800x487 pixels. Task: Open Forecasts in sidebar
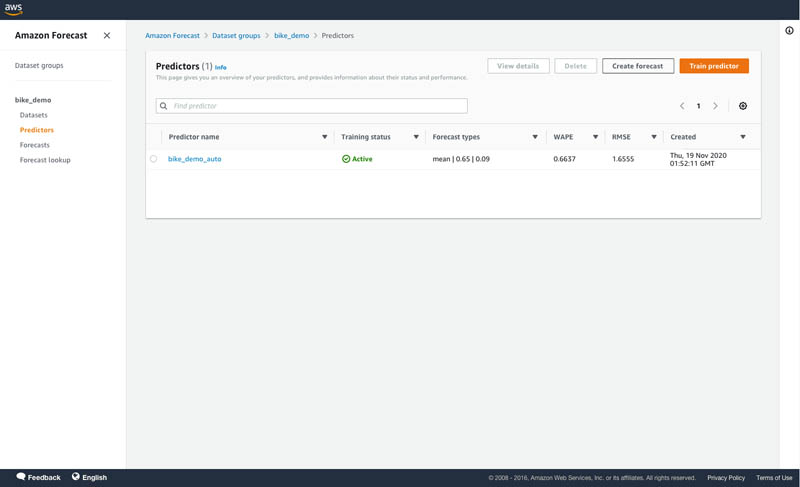point(35,145)
